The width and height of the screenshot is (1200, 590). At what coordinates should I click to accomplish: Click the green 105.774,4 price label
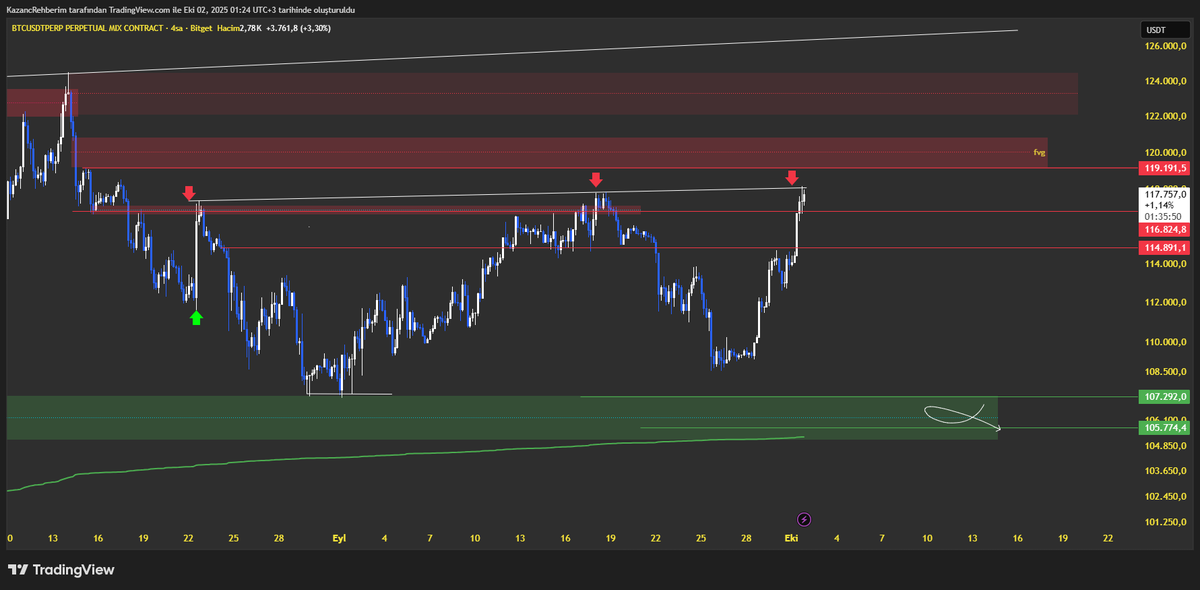(1164, 428)
